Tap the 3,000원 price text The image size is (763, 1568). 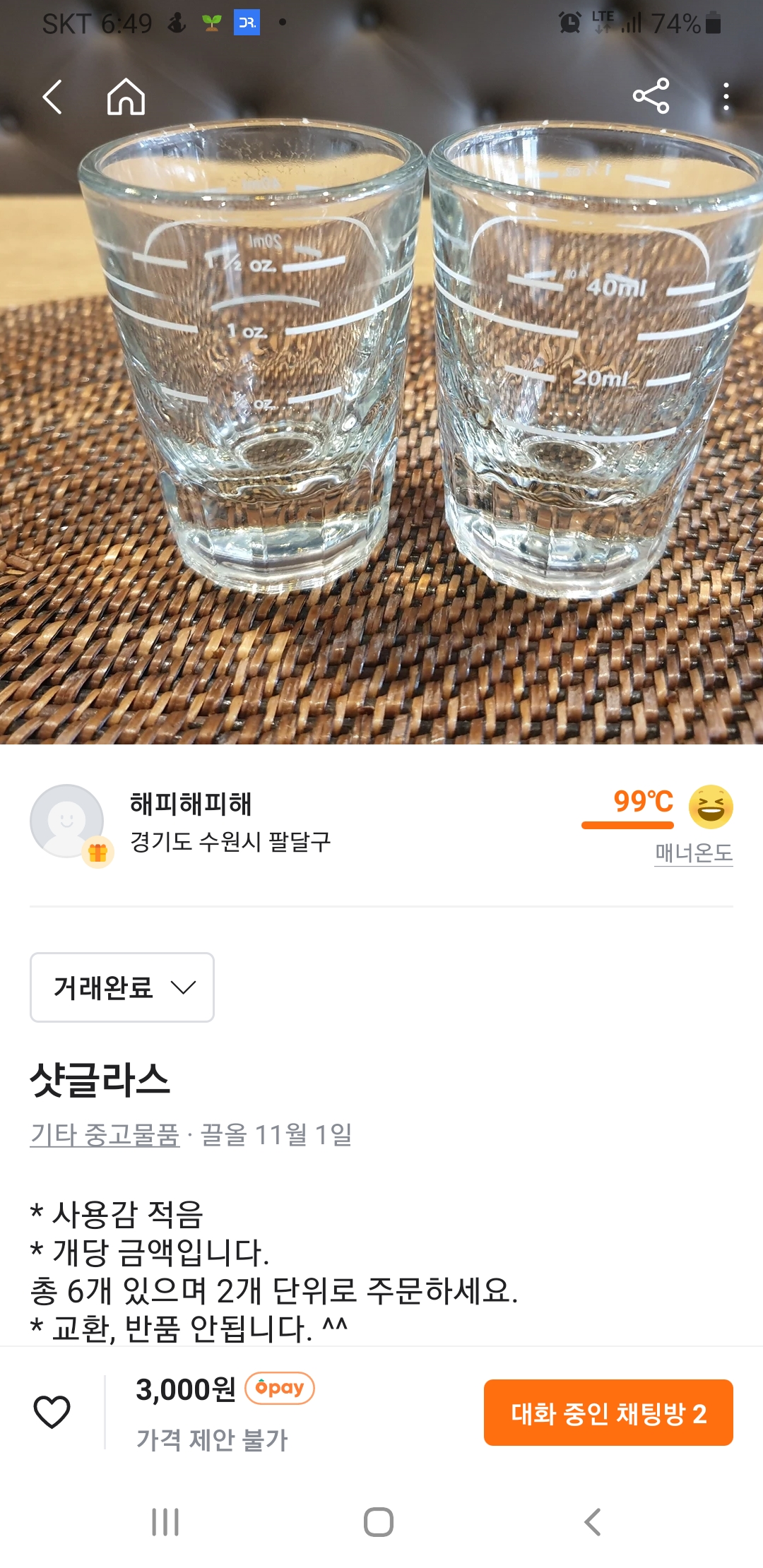[x=186, y=1389]
